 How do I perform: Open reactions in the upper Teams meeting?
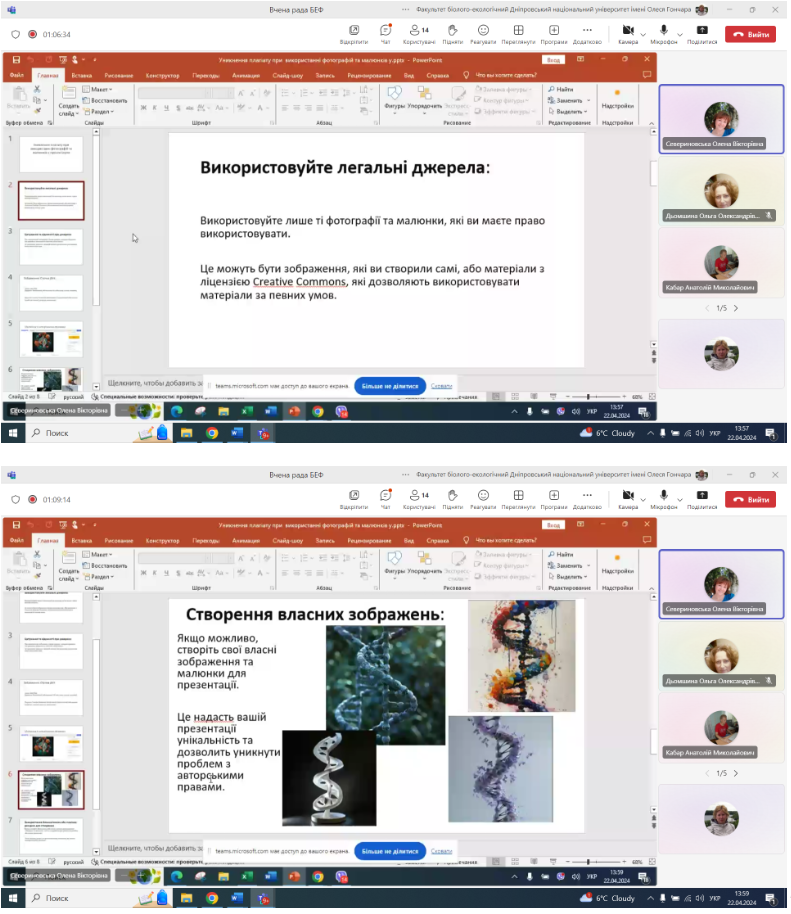[x=483, y=34]
